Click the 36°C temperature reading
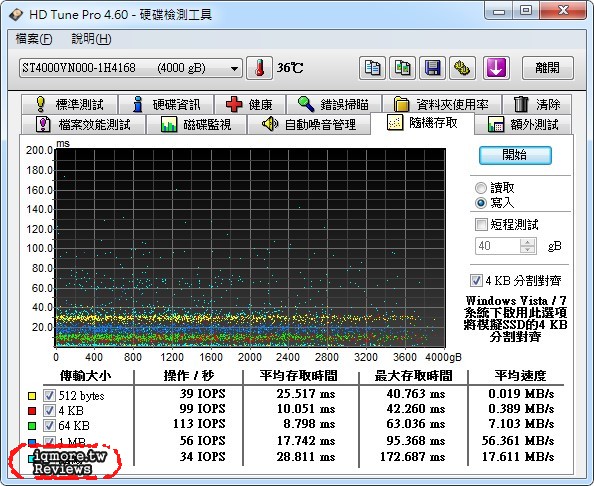The image size is (594, 486). (x=290, y=68)
